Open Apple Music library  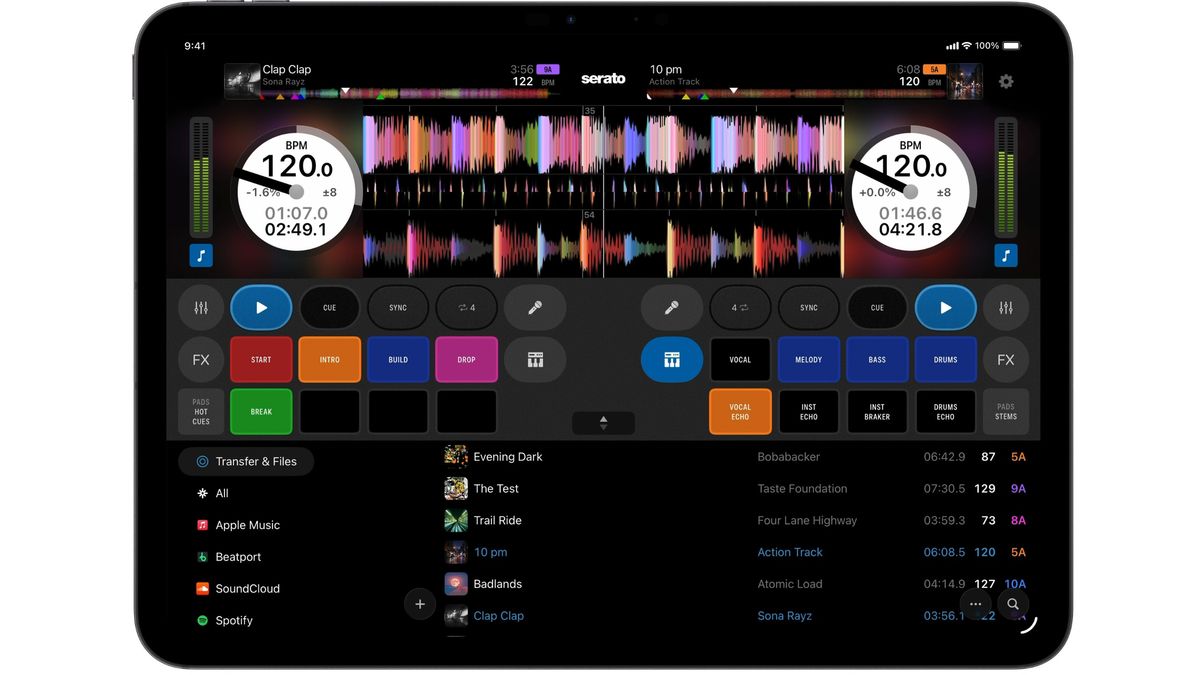pyautogui.click(x=247, y=525)
